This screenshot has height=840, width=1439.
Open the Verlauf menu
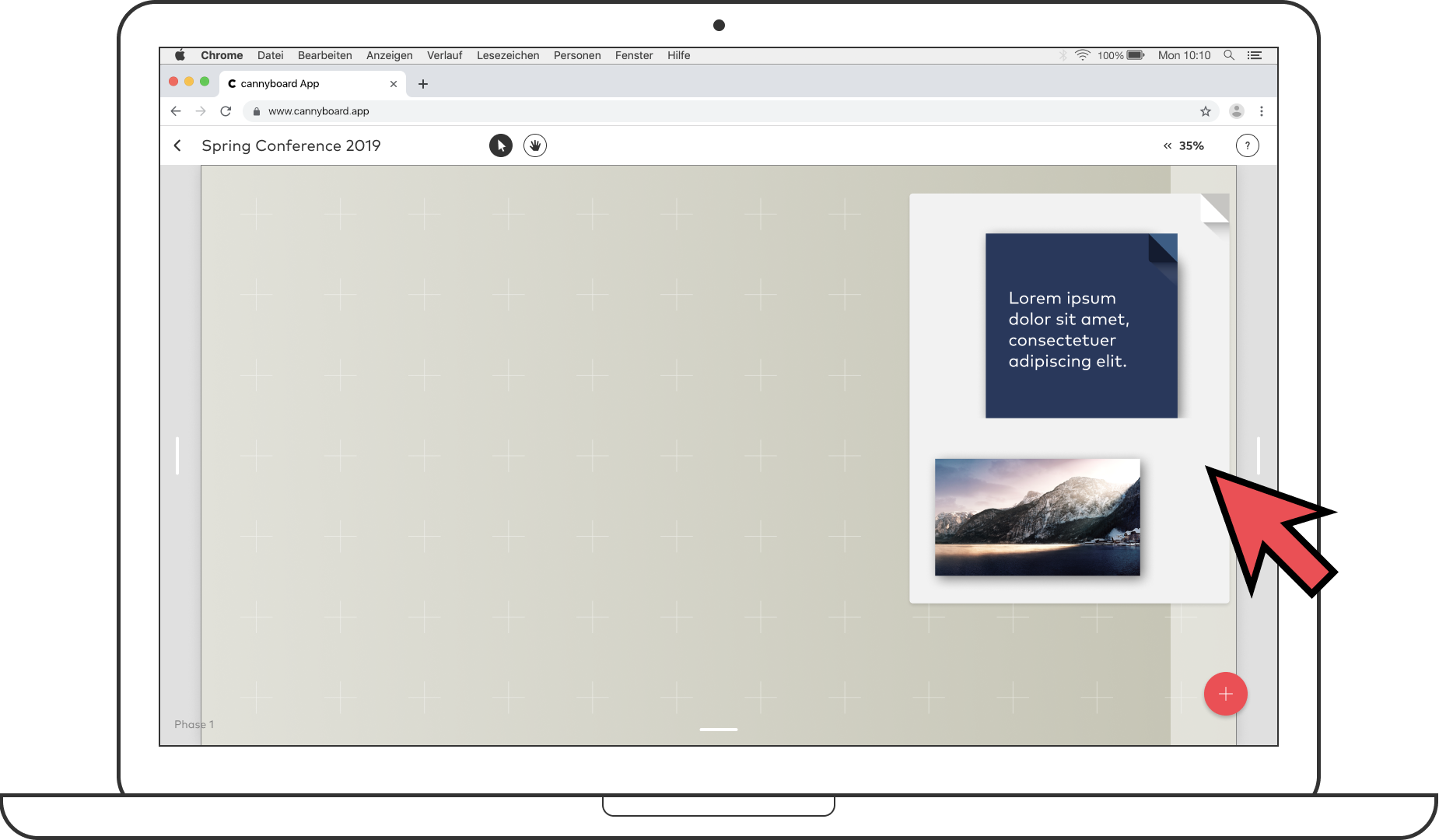445,55
